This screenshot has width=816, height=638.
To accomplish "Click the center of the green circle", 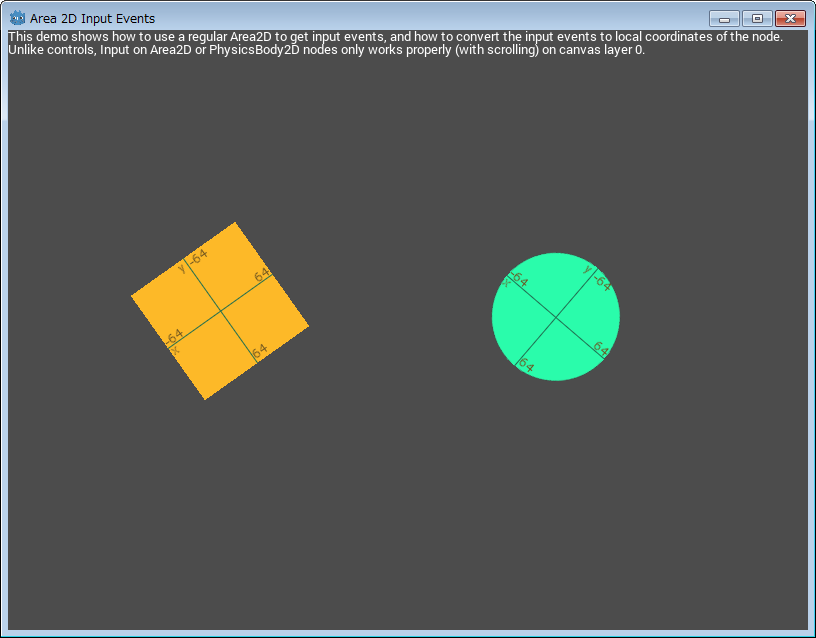I will pos(556,317).
